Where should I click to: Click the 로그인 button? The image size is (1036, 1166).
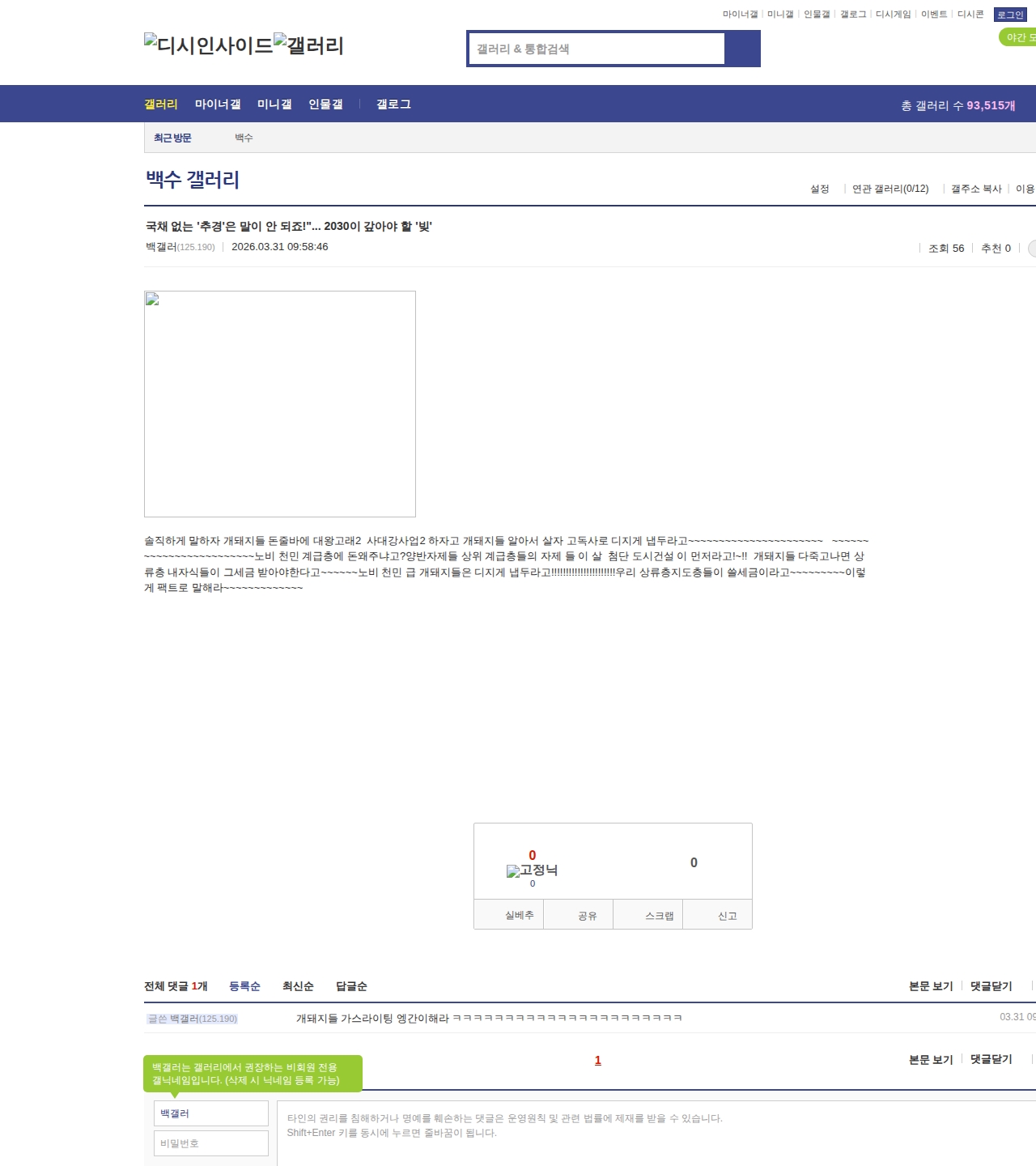click(x=1010, y=15)
